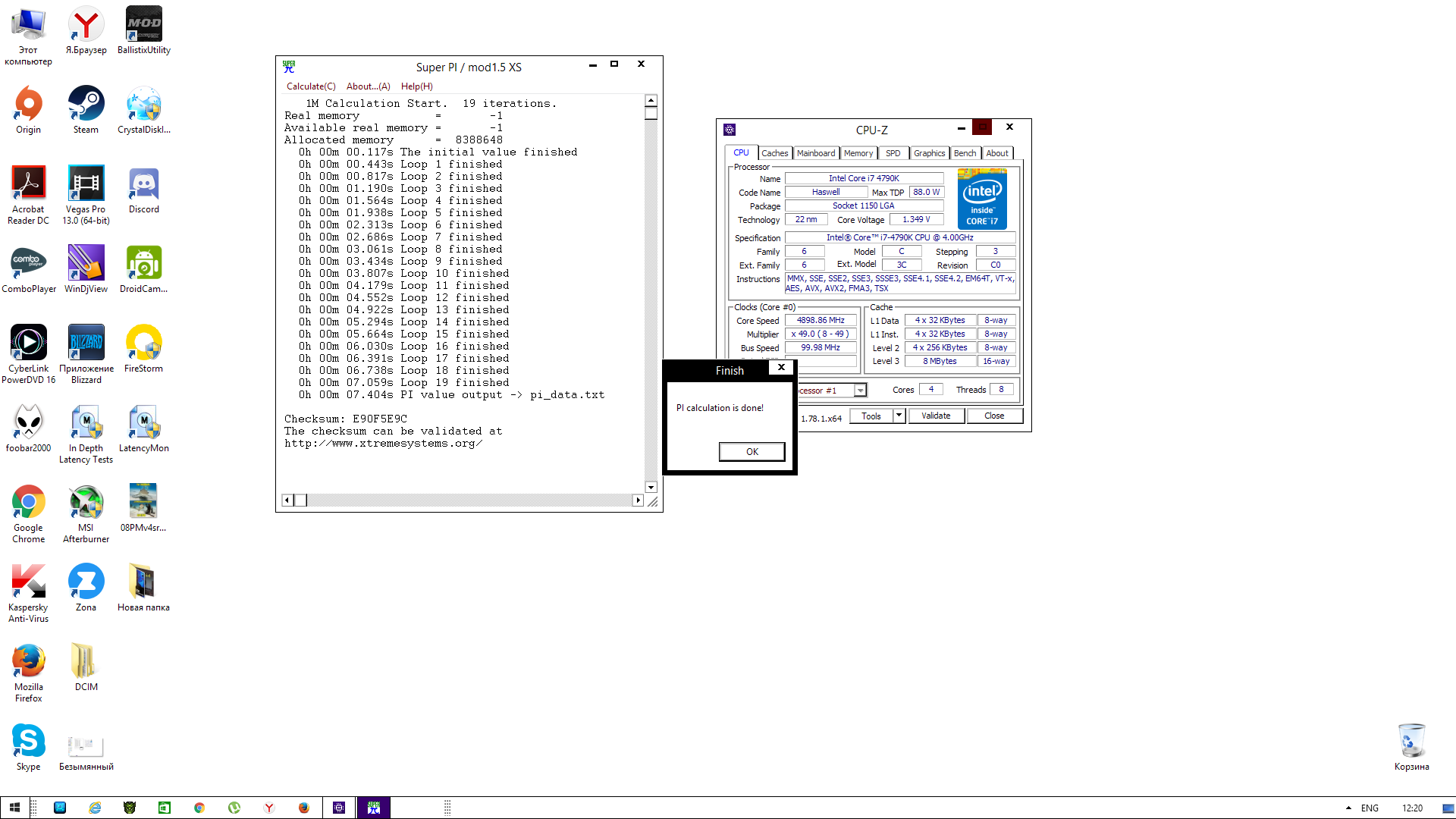1456x819 pixels.
Task: Open the Calculate(C) menu in Super PI
Action: coord(311,86)
